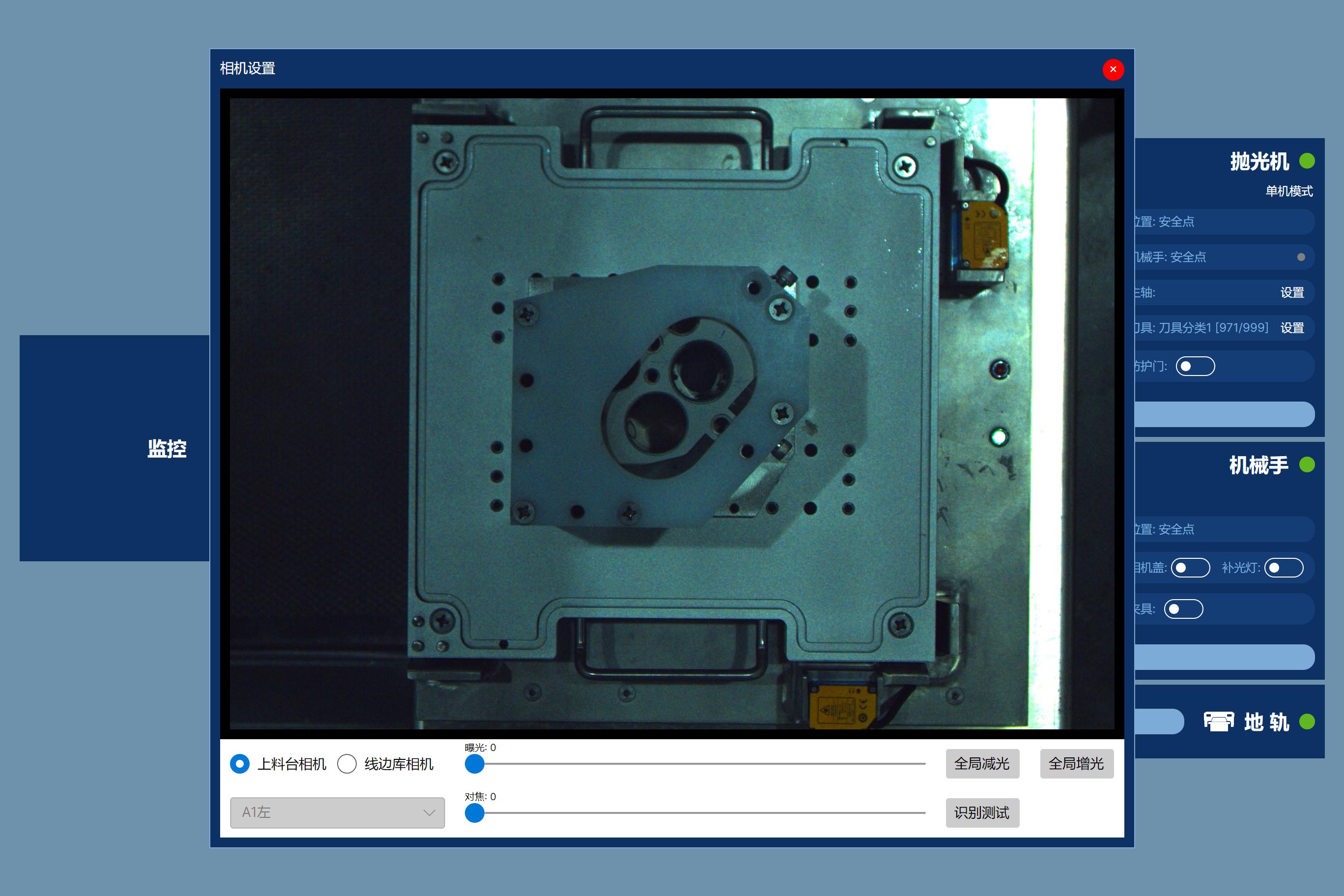Click the 全局减光 button

[982, 763]
